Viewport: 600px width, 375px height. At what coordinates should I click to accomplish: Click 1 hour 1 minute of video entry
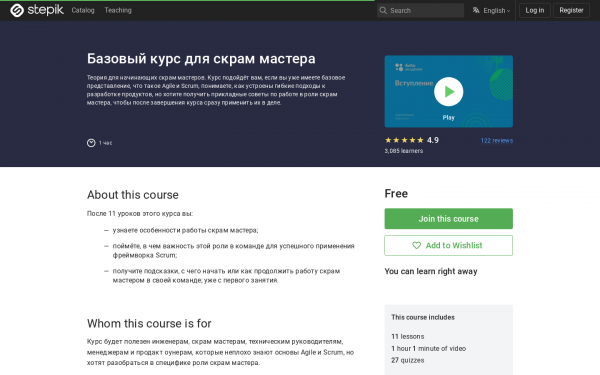tap(429, 348)
